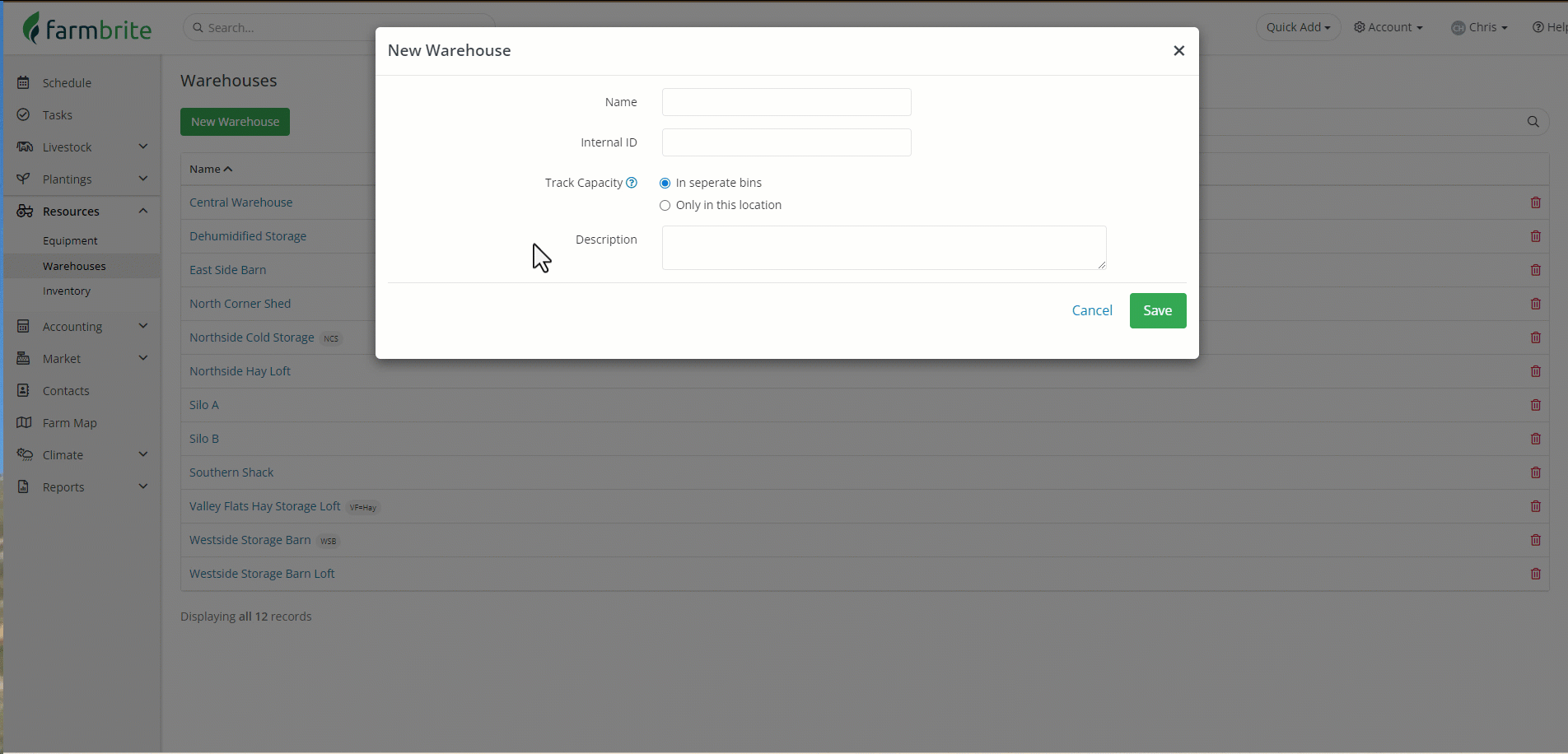Click the Farm Map icon
The image size is (1568, 754).
click(x=24, y=423)
